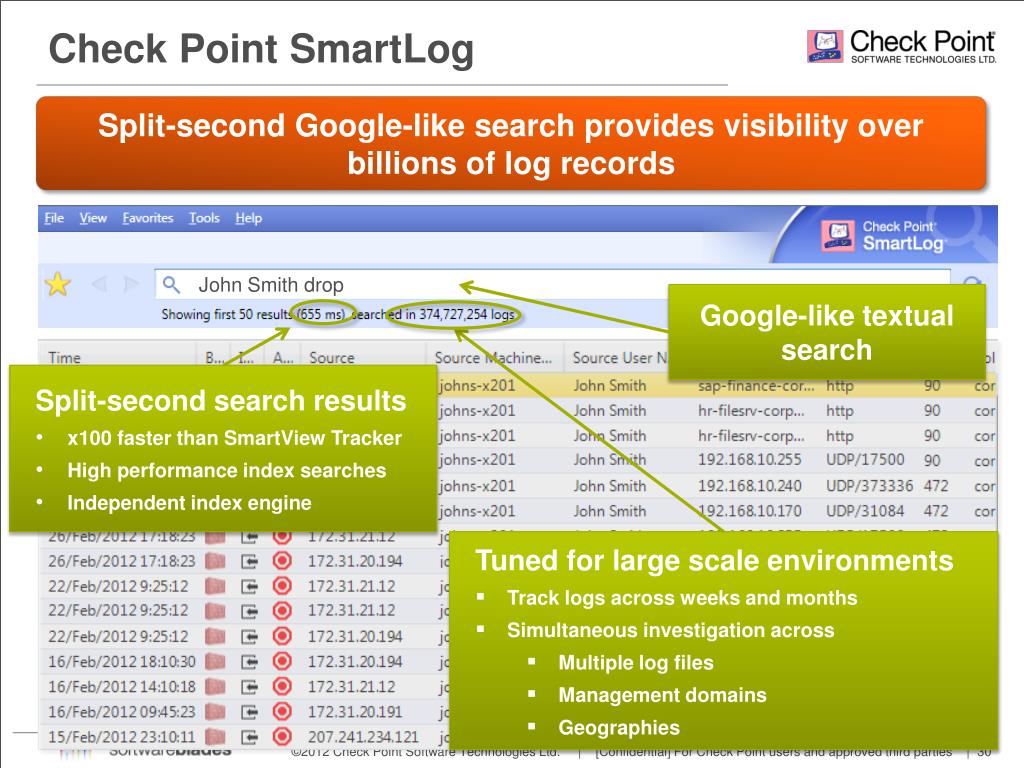Click the UDP/373336 service cell

(869, 486)
